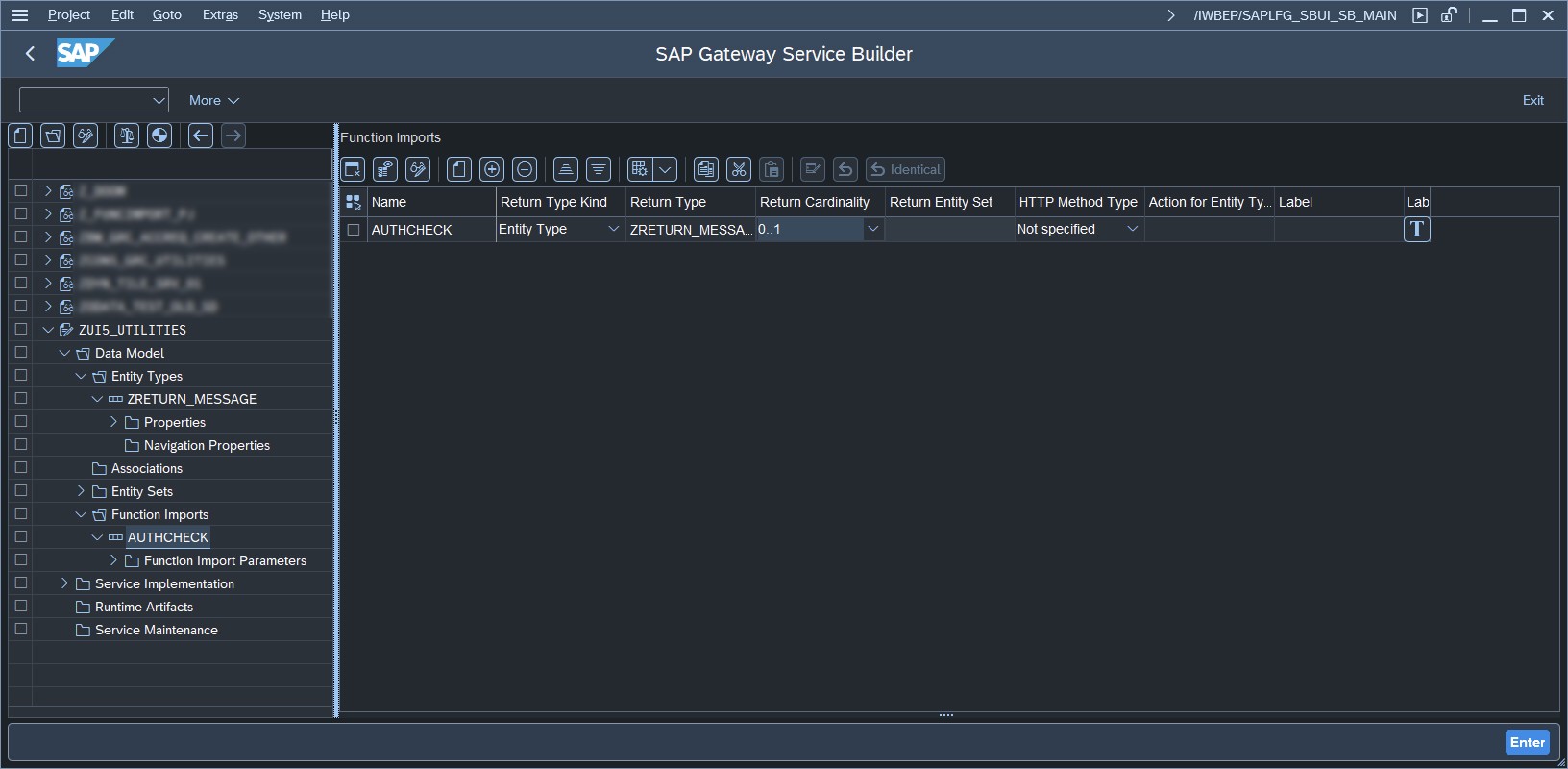Tick the checkbox beside ZRETURN_MESSAGE tree node
Viewport: 1568px width, 769px height.
click(x=21, y=398)
